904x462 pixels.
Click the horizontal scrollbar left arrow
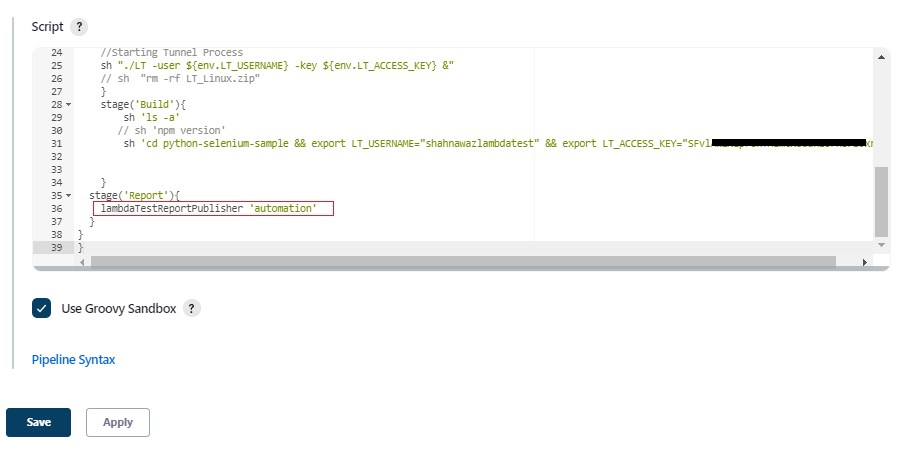81,262
